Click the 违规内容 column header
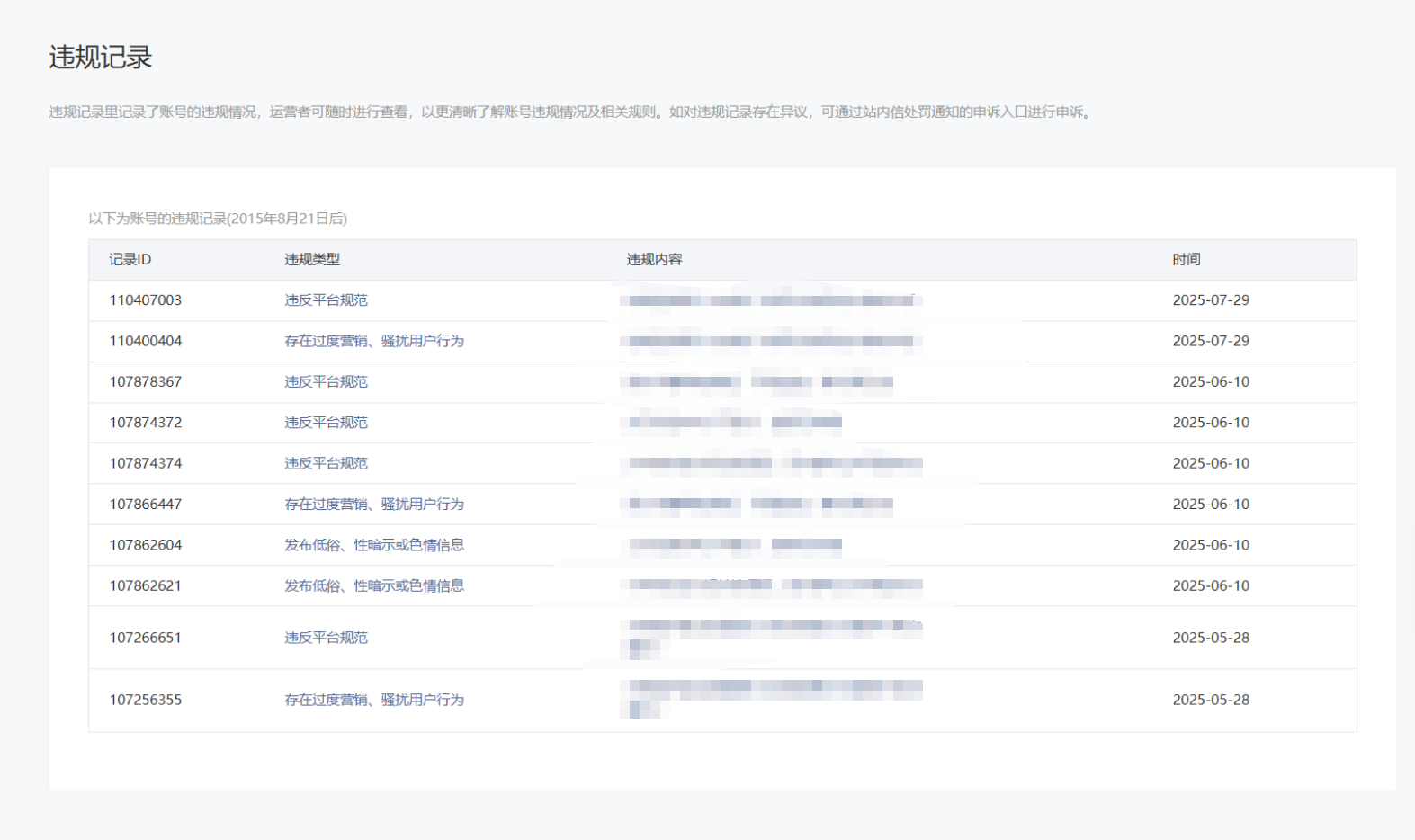This screenshot has height=840, width=1415. (654, 260)
